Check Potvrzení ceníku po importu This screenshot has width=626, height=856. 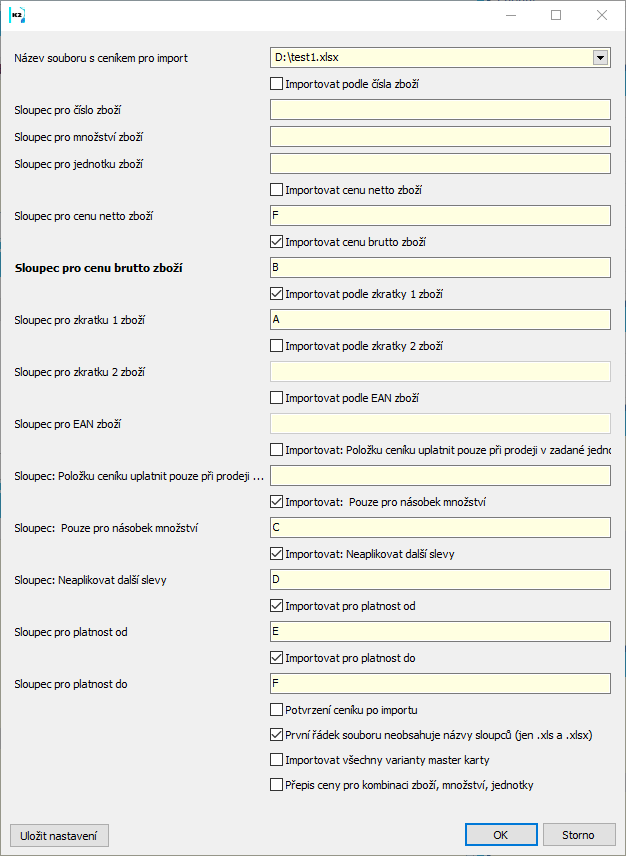[277, 710]
